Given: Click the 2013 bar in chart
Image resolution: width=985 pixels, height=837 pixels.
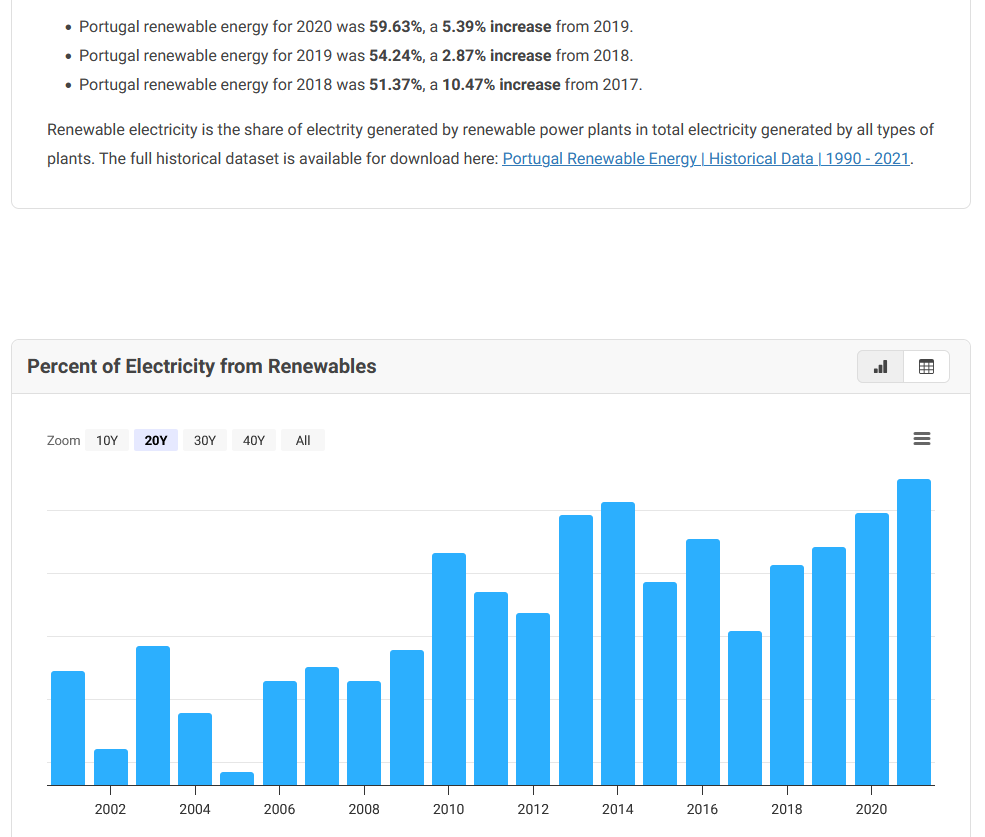Looking at the screenshot, I should [x=575, y=650].
